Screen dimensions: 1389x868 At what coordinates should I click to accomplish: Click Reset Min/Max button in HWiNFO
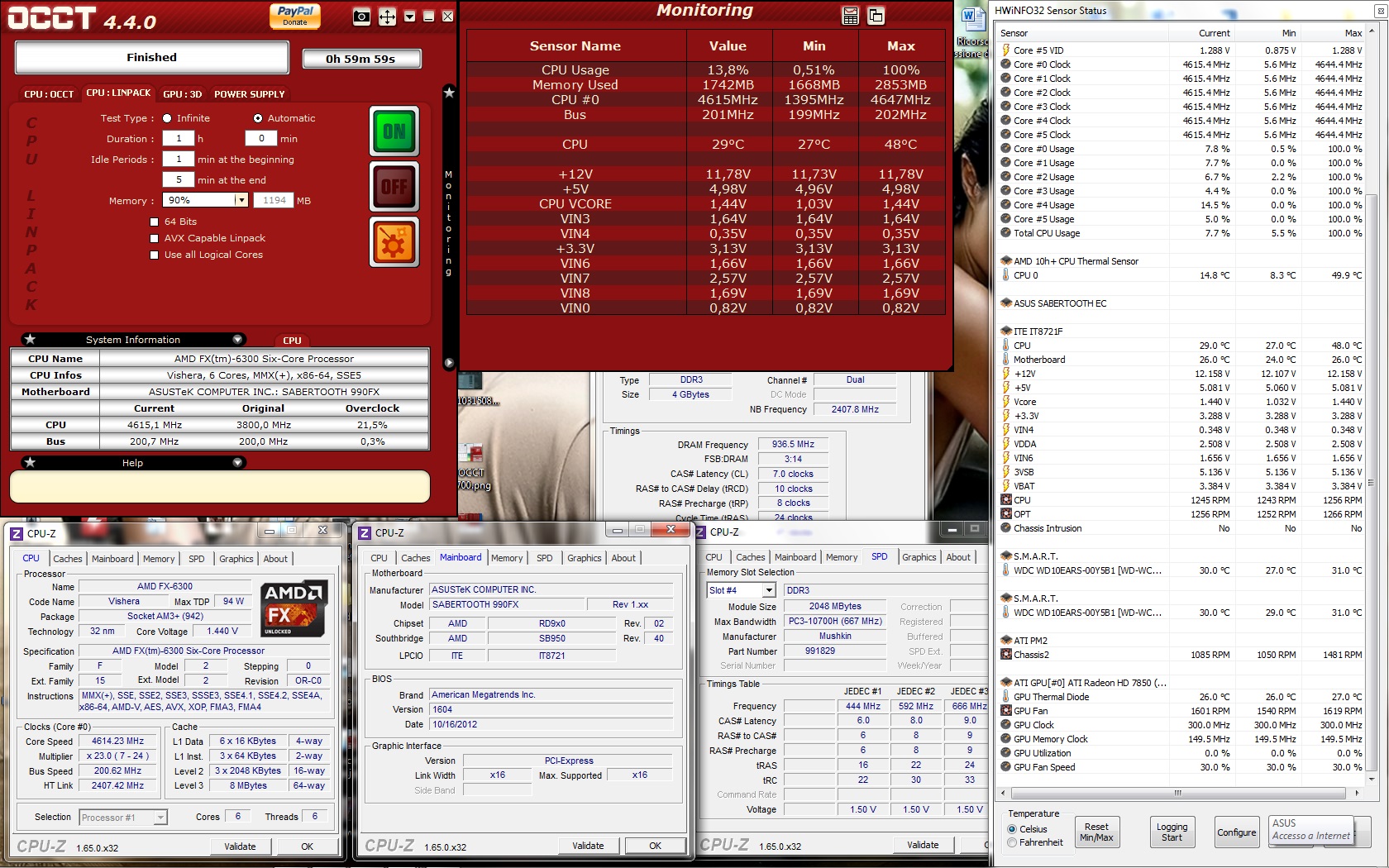[x=1096, y=832]
